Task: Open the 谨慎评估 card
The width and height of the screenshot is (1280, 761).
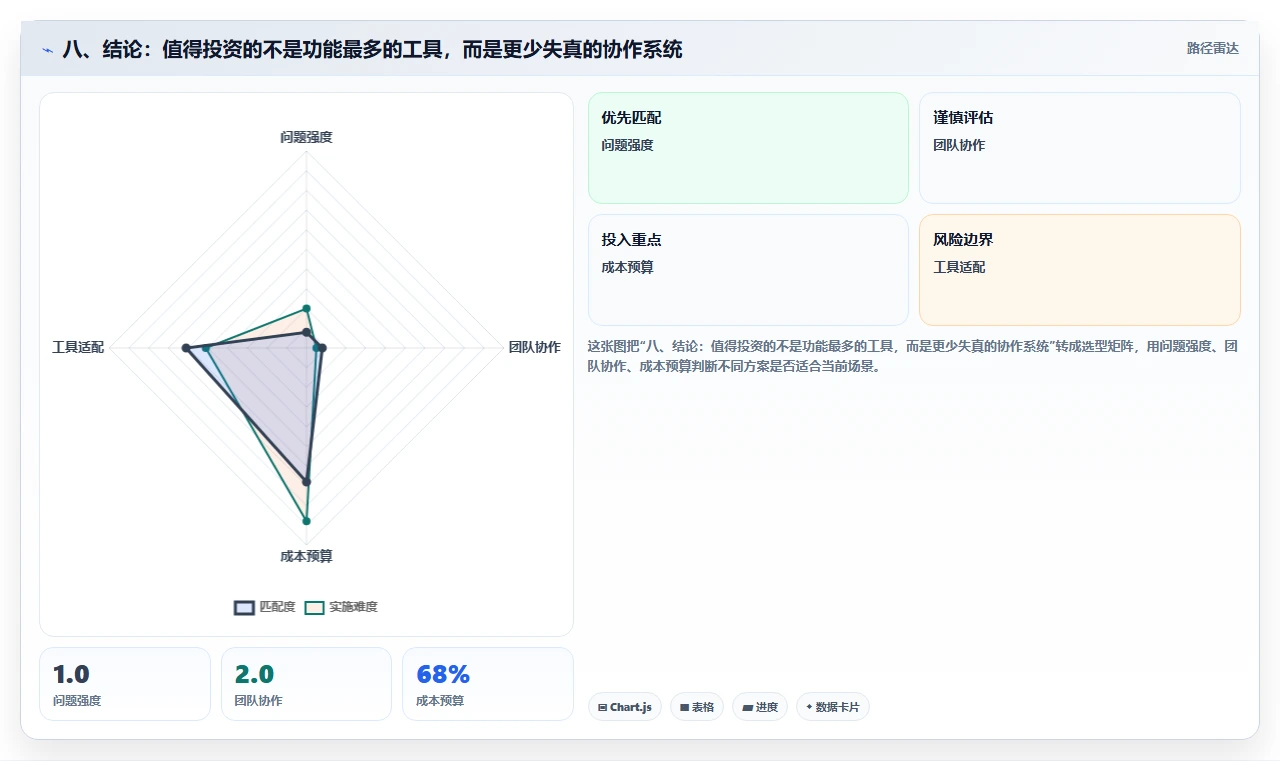Action: [1080, 148]
